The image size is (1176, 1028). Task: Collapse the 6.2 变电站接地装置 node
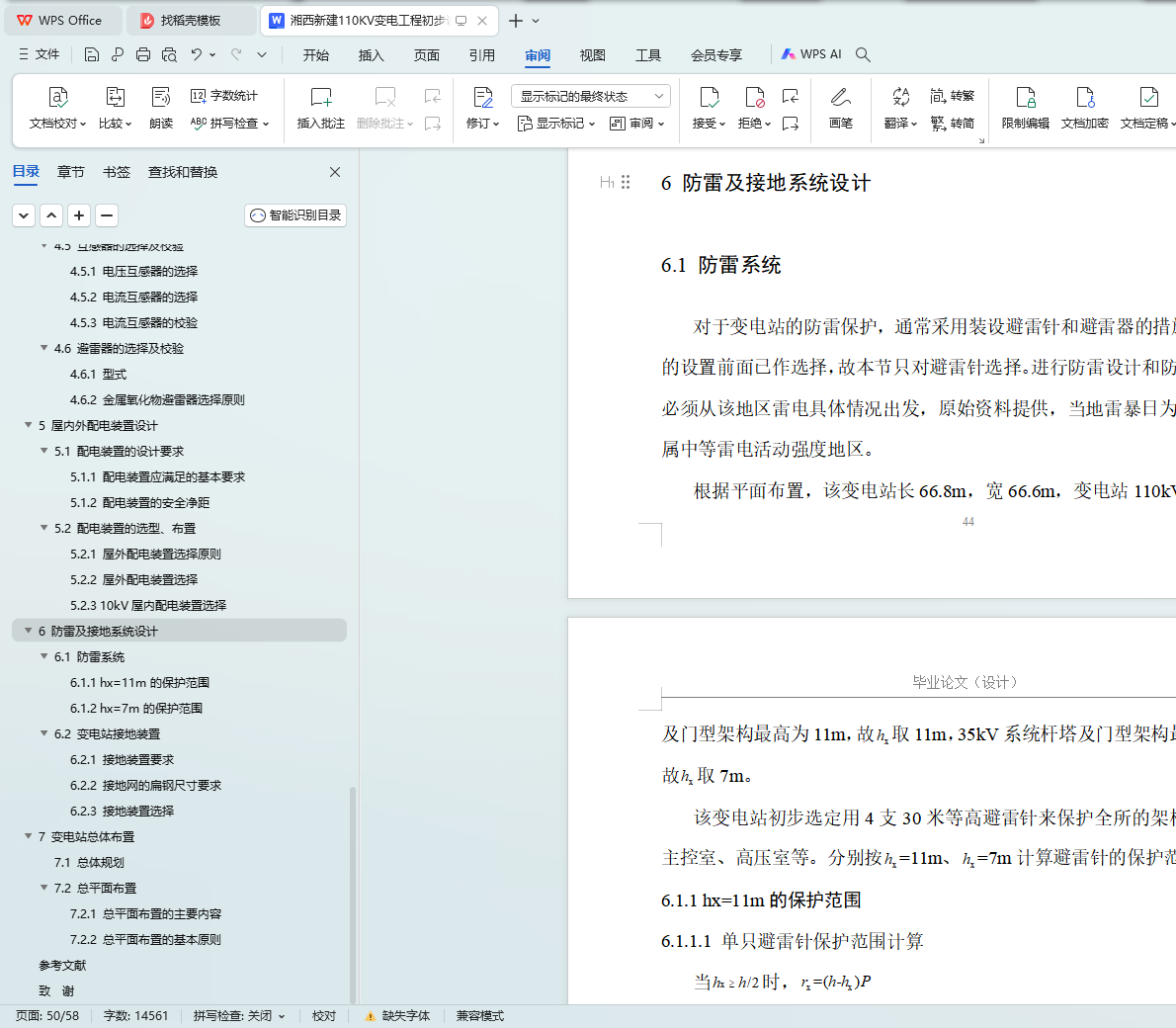point(43,733)
